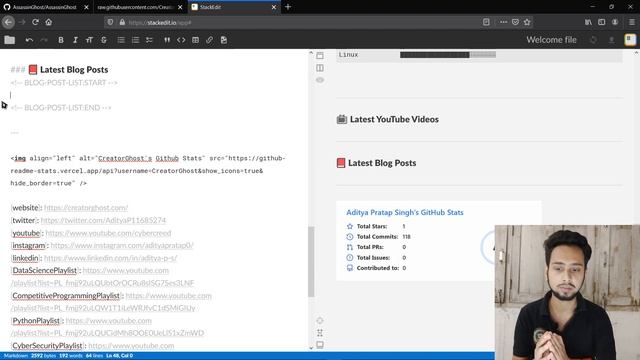Open Firefox account icon
640x360 pixels.
pos(615,22)
